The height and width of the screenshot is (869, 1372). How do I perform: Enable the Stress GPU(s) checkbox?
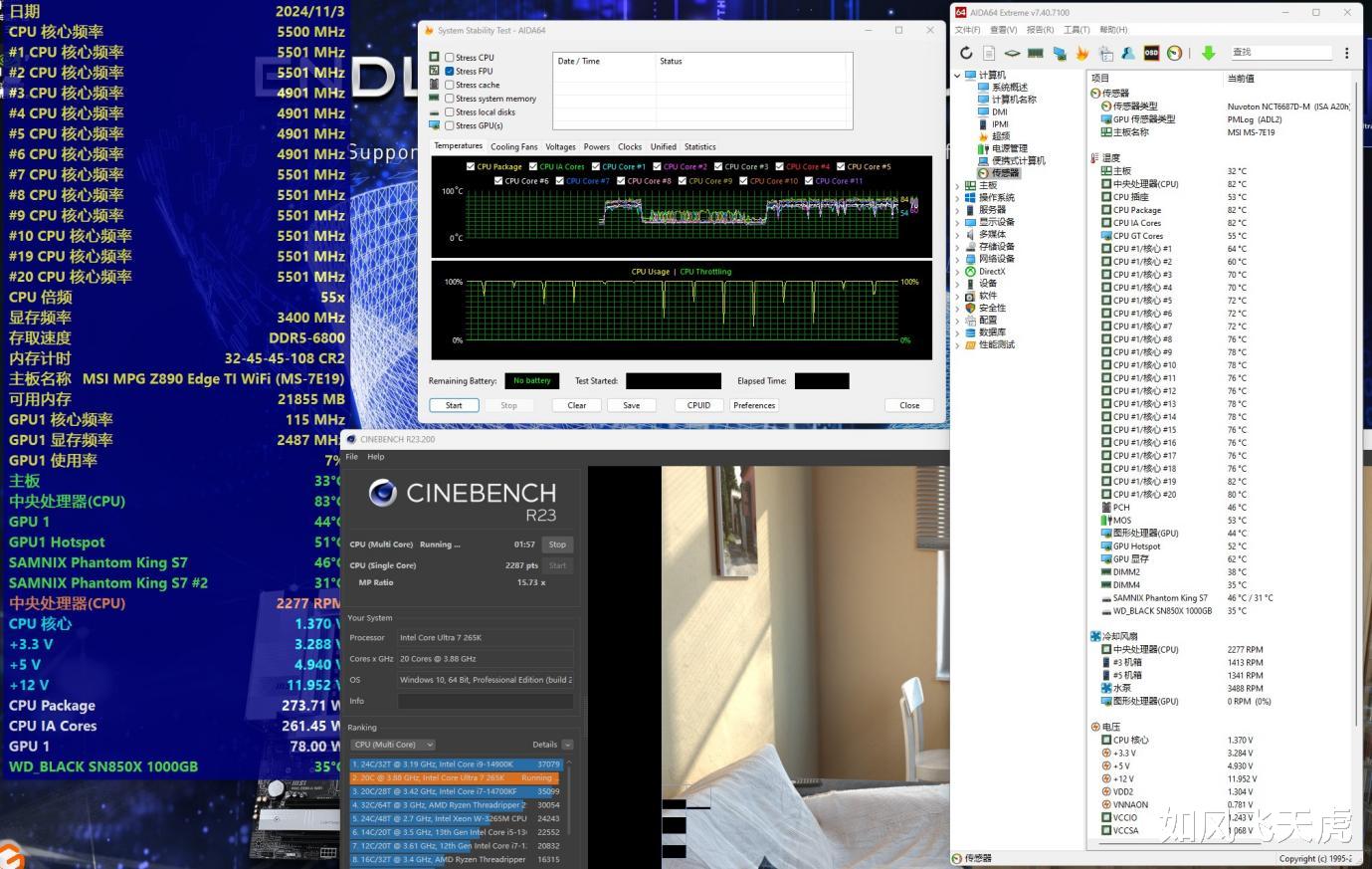[450, 126]
